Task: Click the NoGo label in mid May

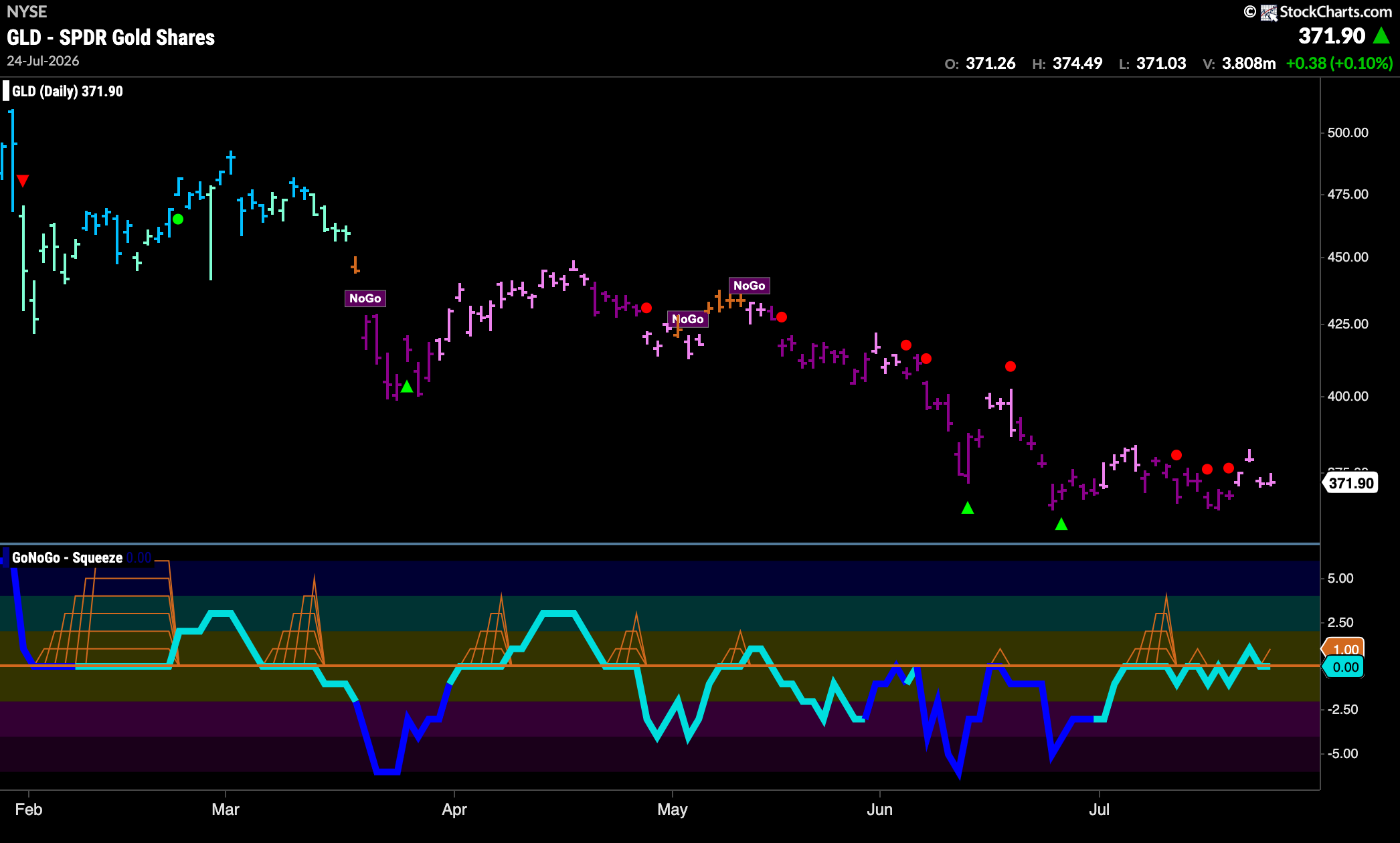Action: coord(749,286)
